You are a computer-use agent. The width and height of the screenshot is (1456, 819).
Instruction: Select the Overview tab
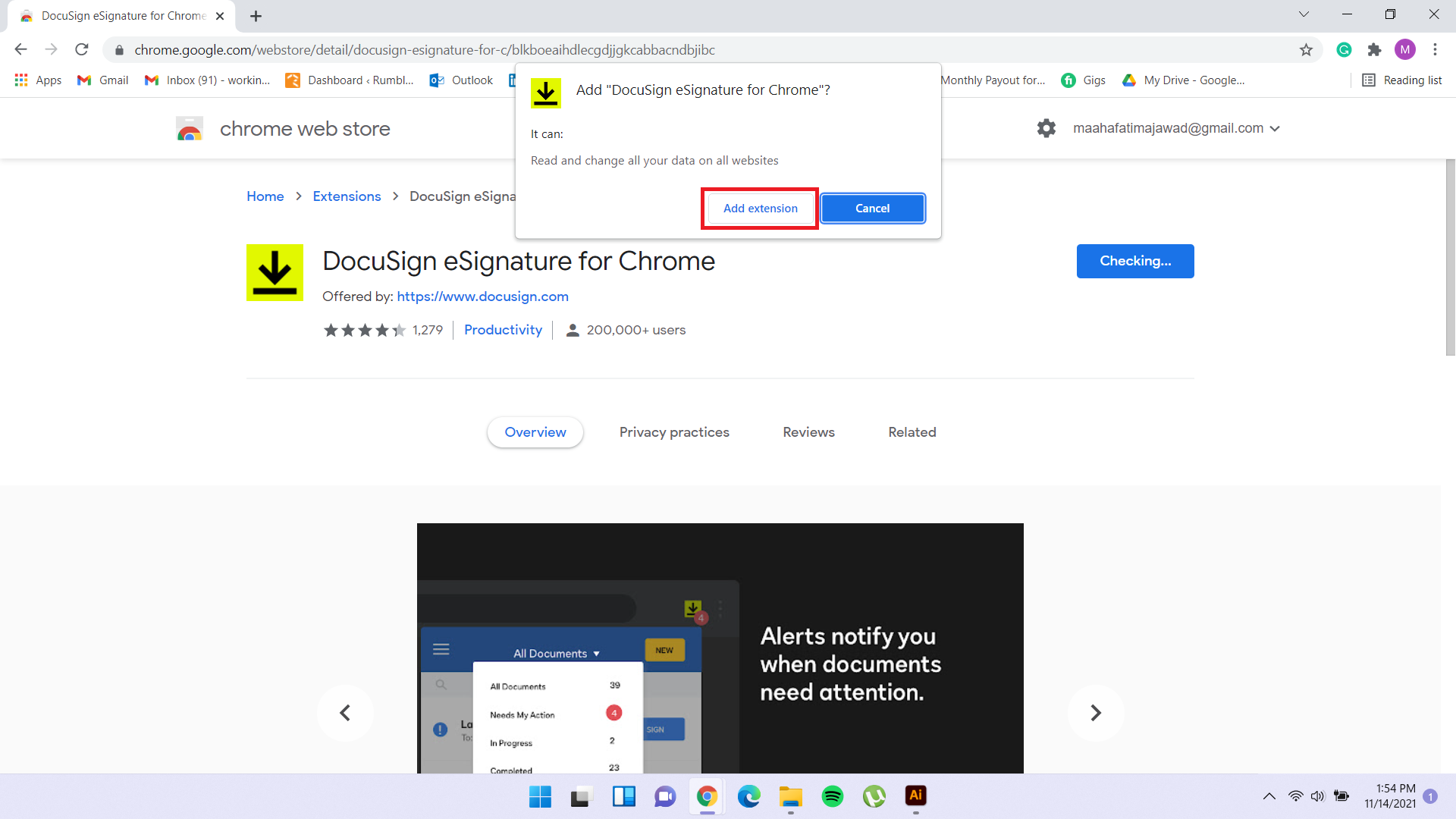535,432
